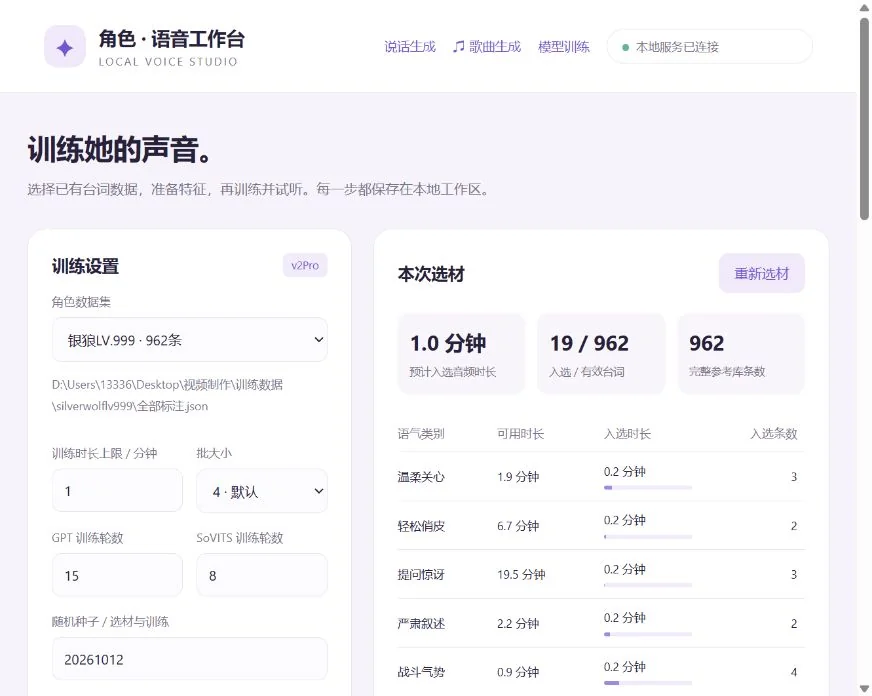Click the 完整参考库条数 962 card
This screenshot has width=872, height=696.
click(x=741, y=354)
